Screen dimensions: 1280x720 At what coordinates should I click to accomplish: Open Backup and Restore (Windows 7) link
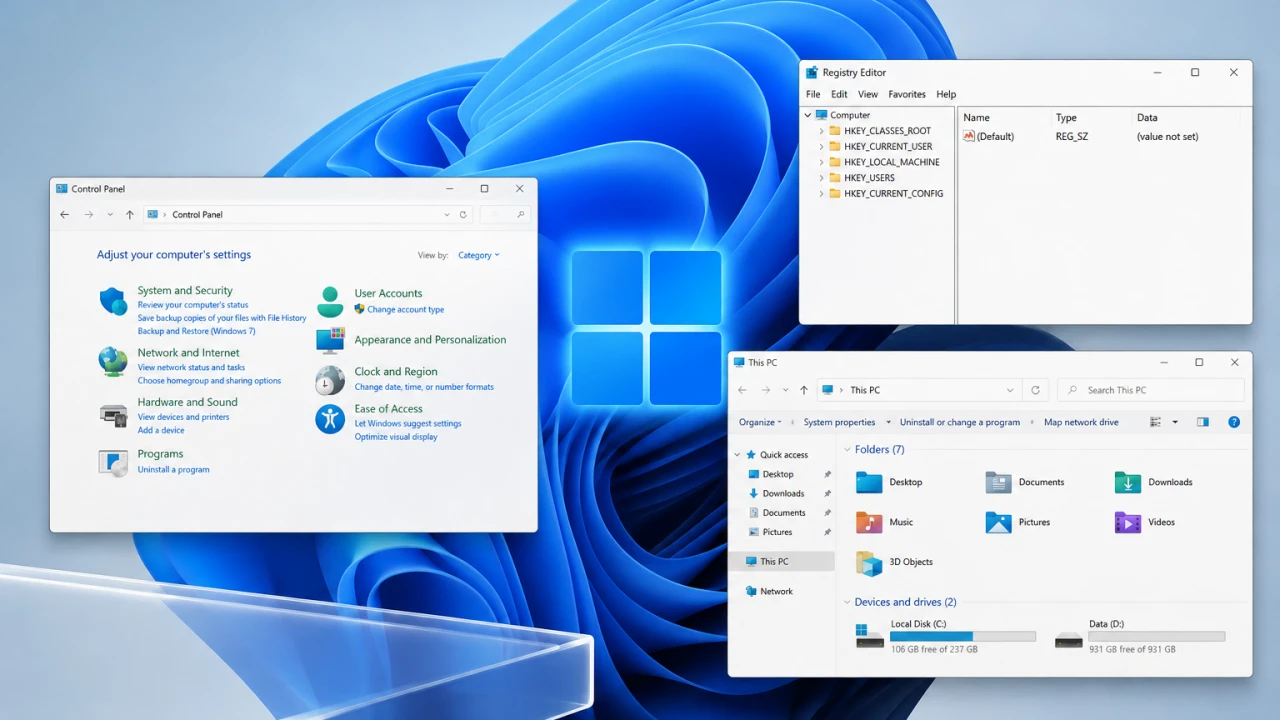[x=196, y=331]
